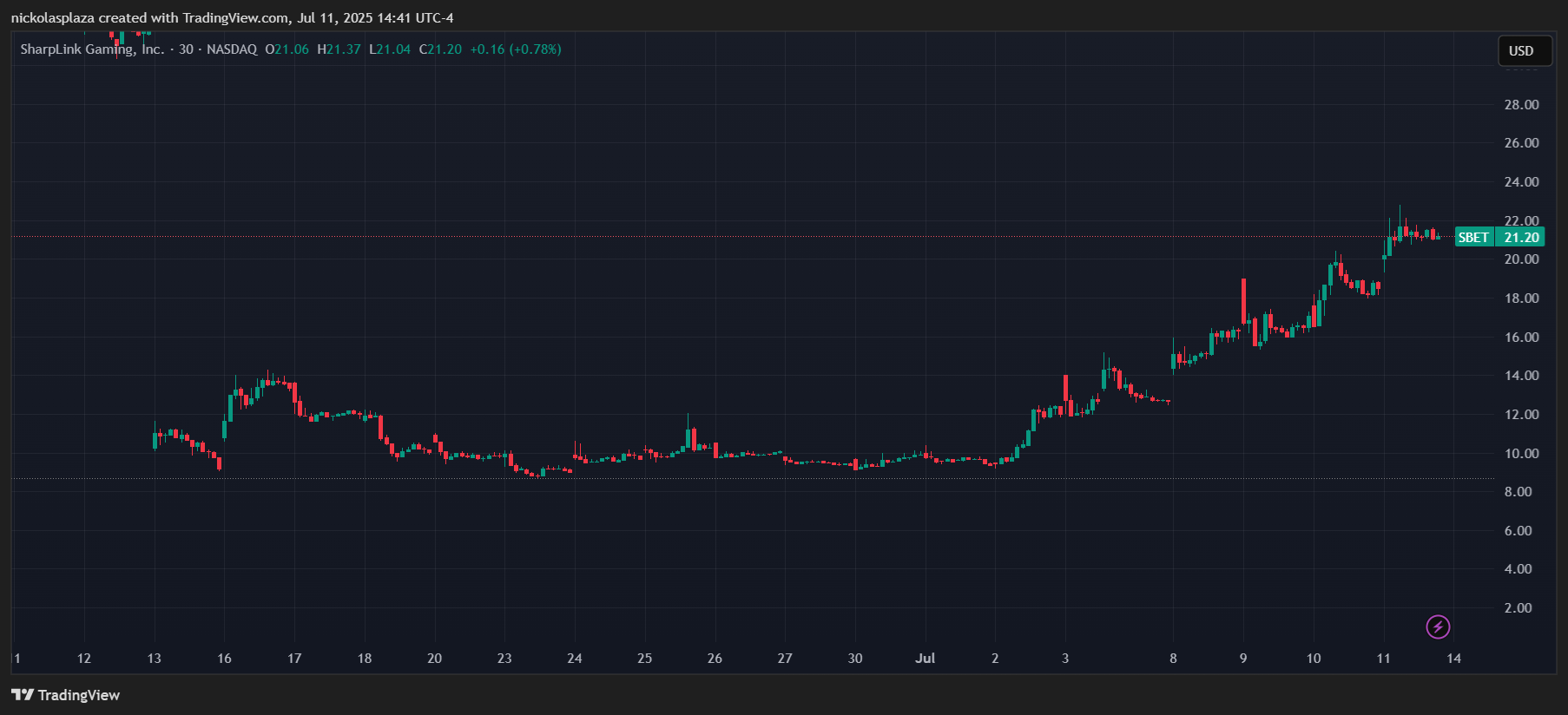
Task: Select the low value L21.04
Action: (x=390, y=49)
